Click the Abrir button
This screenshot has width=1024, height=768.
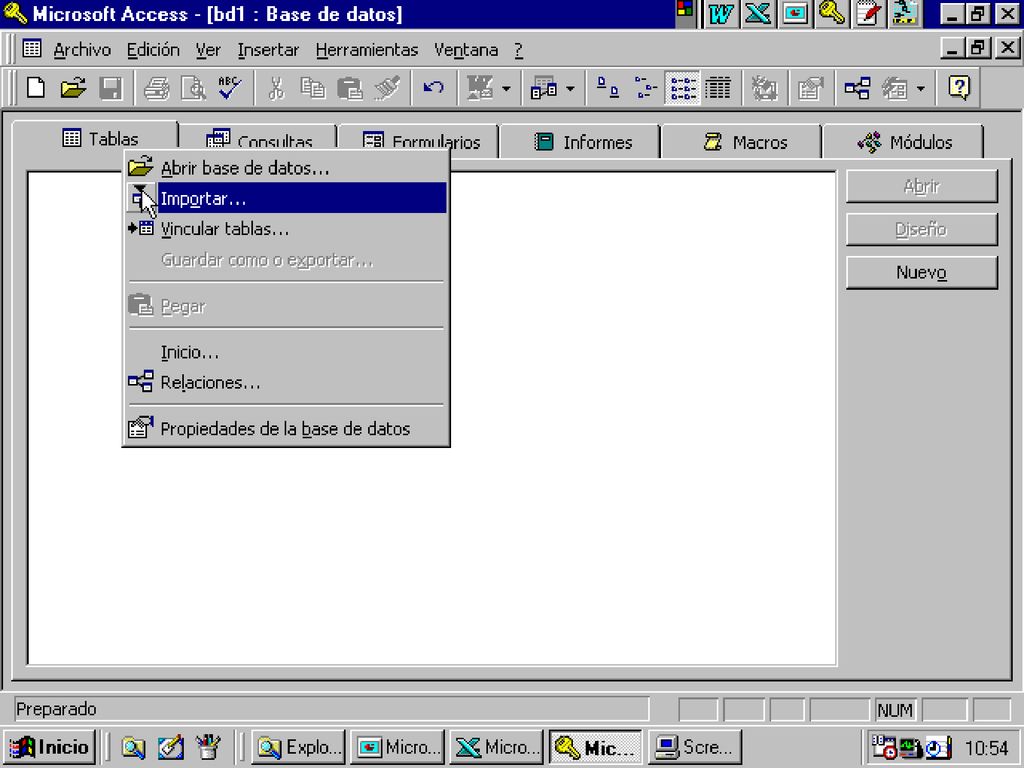pos(921,186)
